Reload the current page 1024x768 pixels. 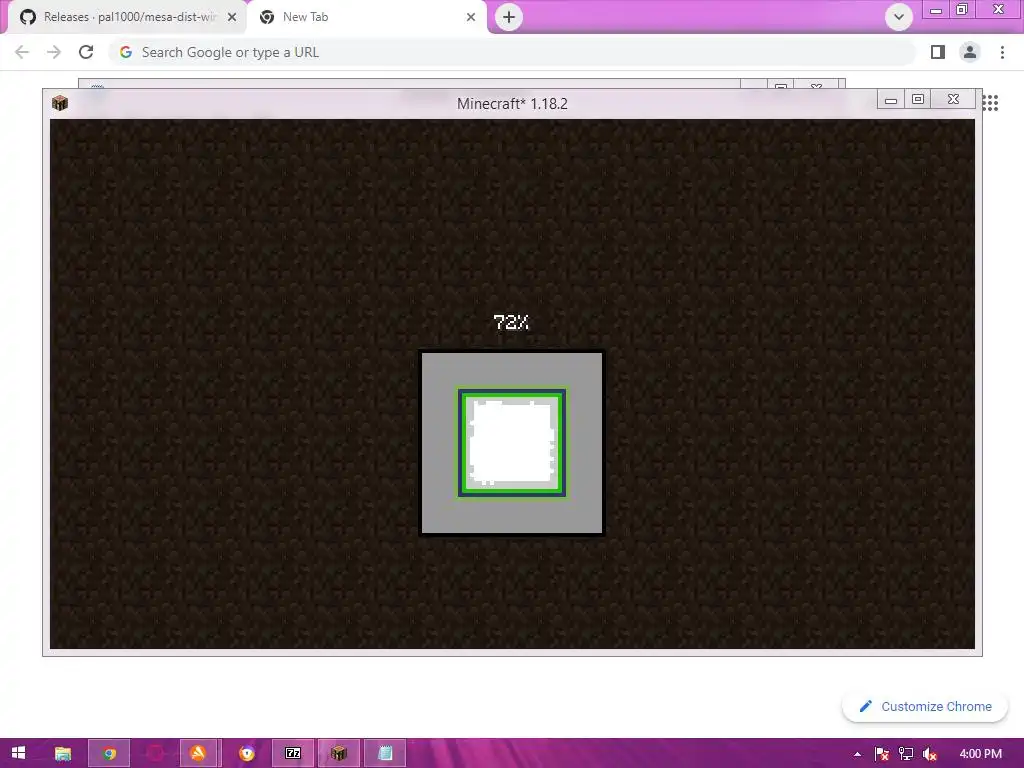tap(86, 52)
